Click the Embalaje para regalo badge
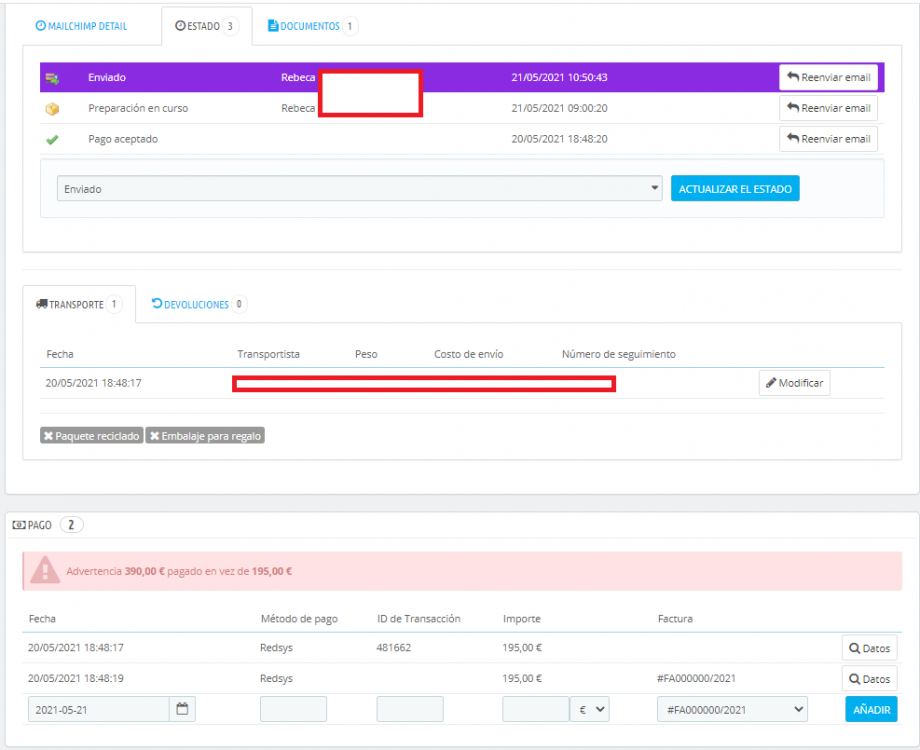The height and width of the screenshot is (750, 920). pyautogui.click(x=205, y=435)
